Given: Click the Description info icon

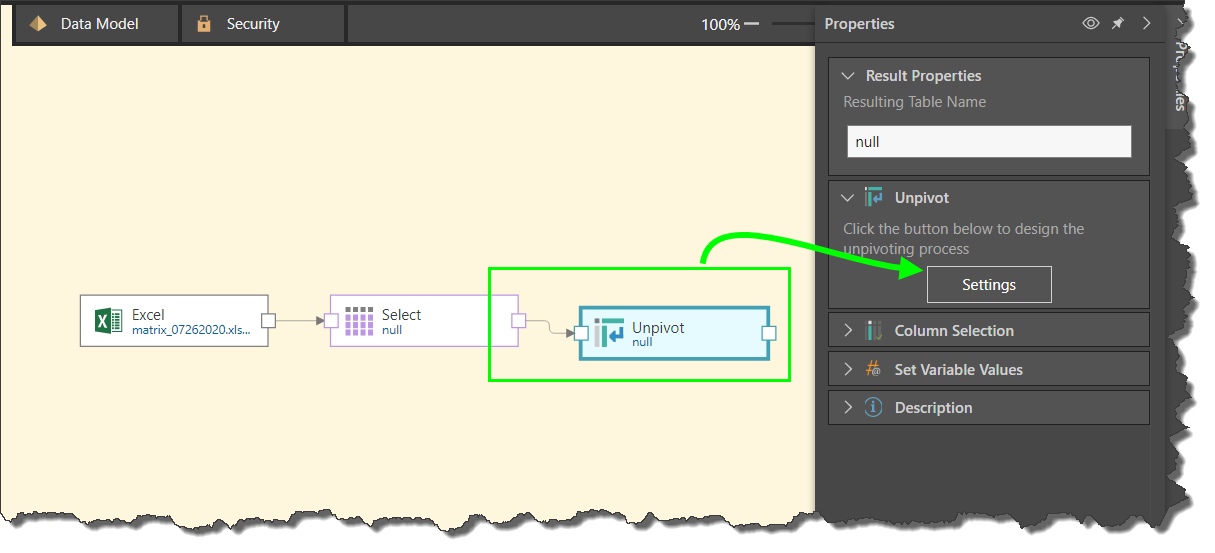Looking at the screenshot, I should (x=874, y=408).
